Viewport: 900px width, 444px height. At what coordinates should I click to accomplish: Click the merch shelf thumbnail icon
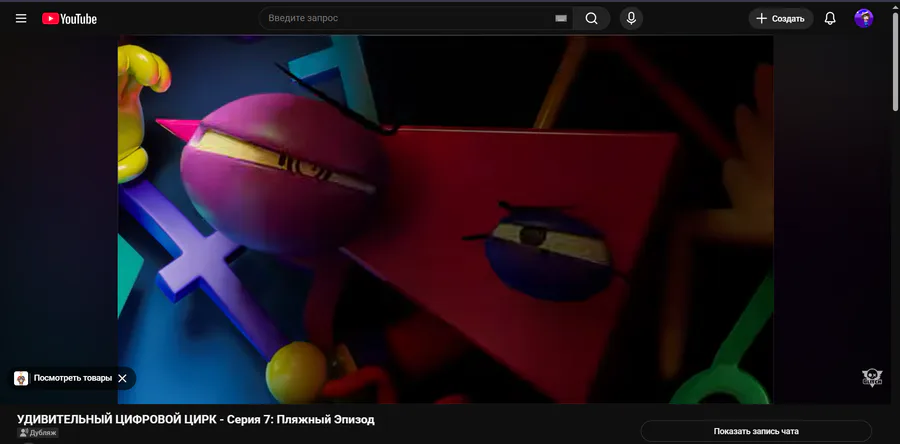point(21,378)
